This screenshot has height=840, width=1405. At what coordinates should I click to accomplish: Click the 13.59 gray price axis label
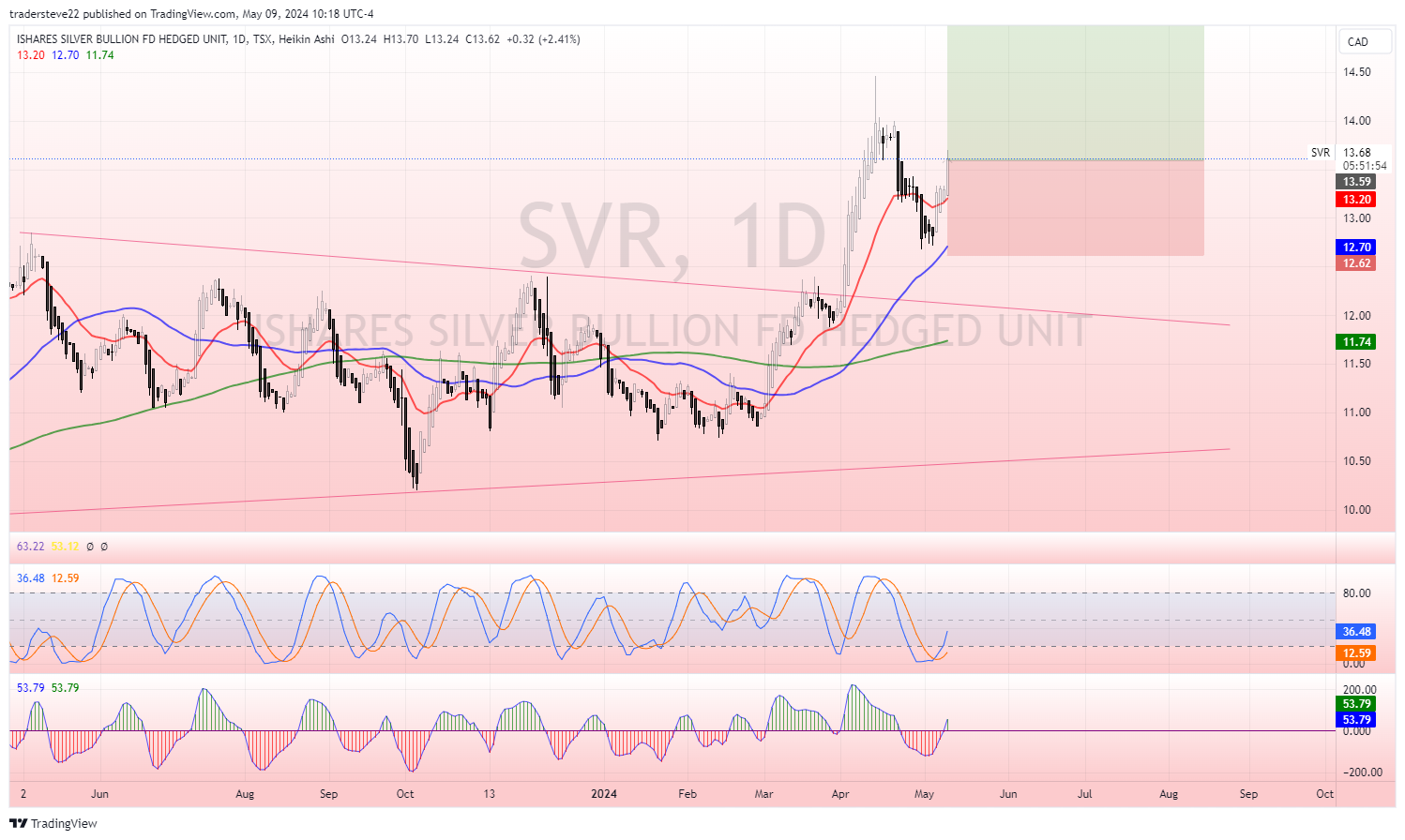(1356, 182)
